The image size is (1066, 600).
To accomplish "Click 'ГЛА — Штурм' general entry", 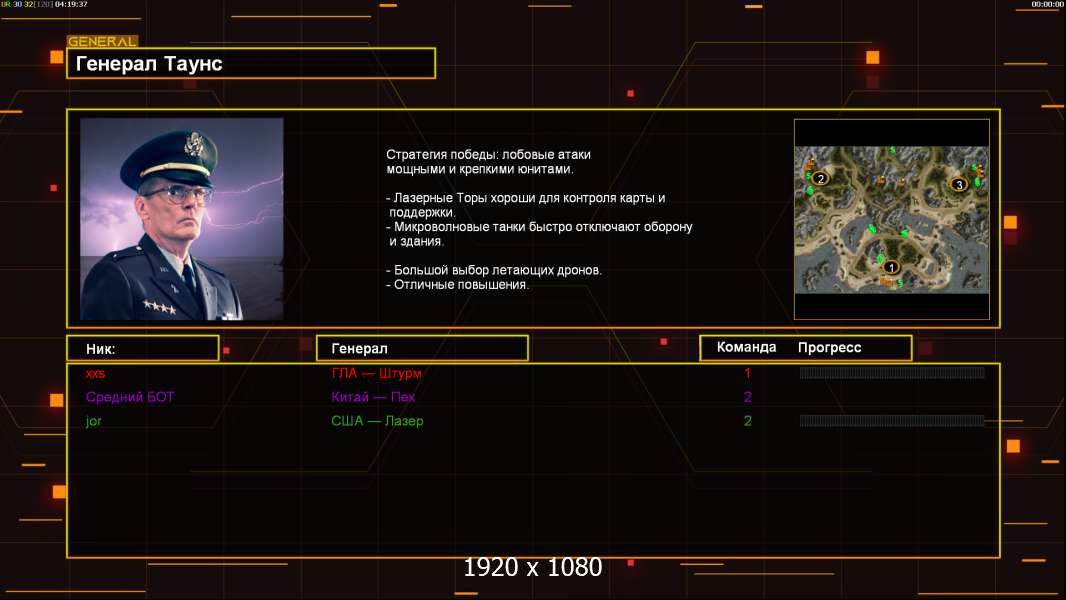I will (x=376, y=373).
